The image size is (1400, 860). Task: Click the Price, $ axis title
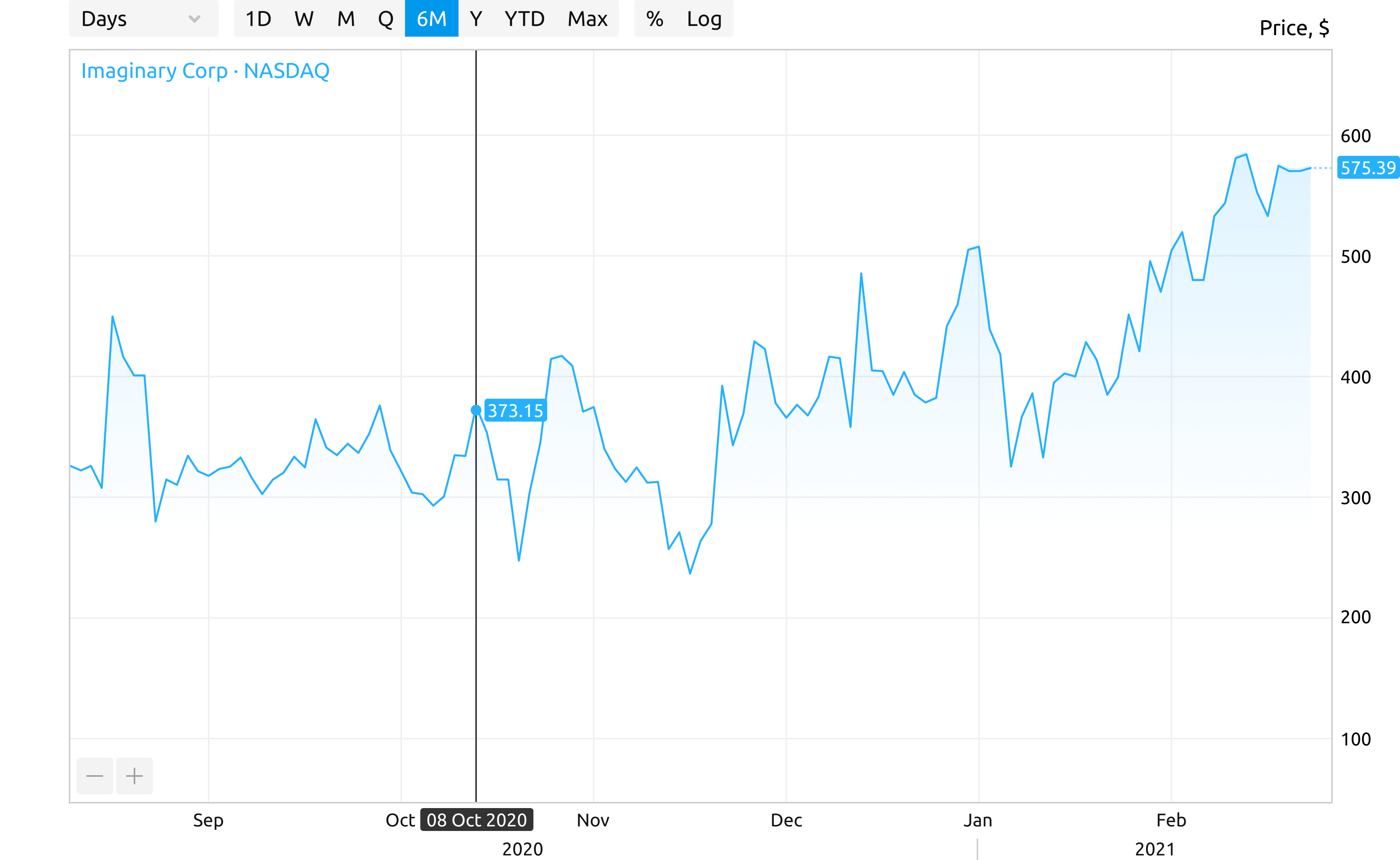coord(1294,28)
